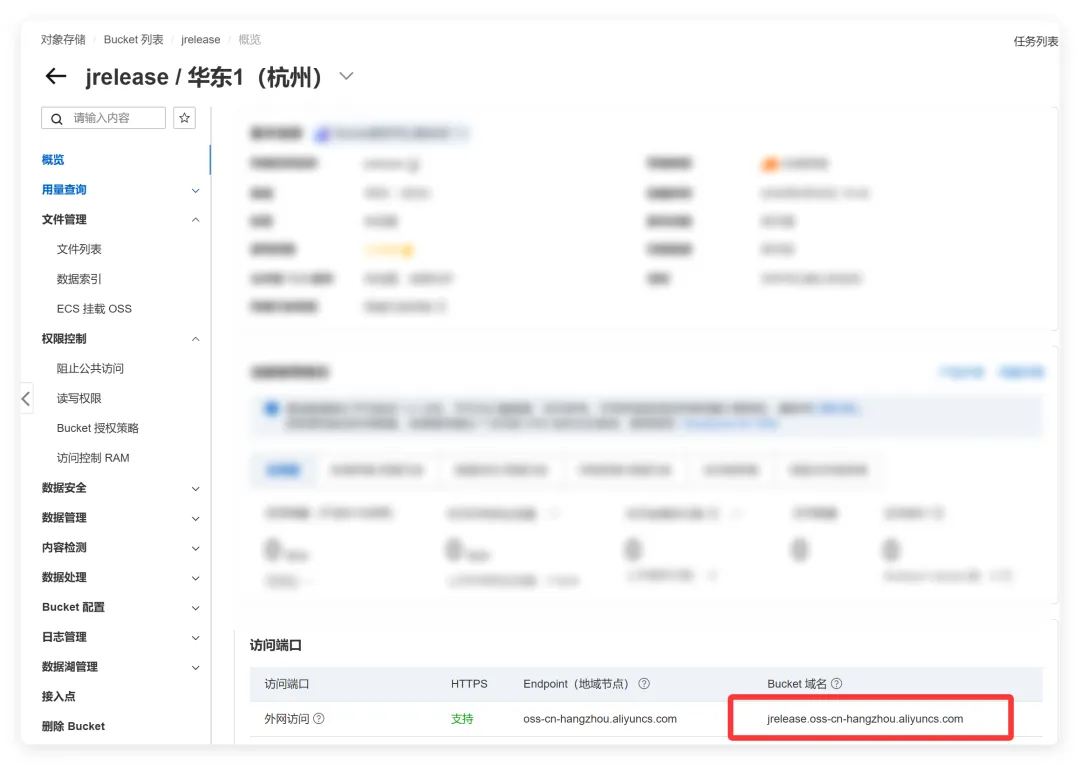This screenshot has height=765, width=1080.
Task: Click the 内容检测 menu label
Action: [x=64, y=547]
